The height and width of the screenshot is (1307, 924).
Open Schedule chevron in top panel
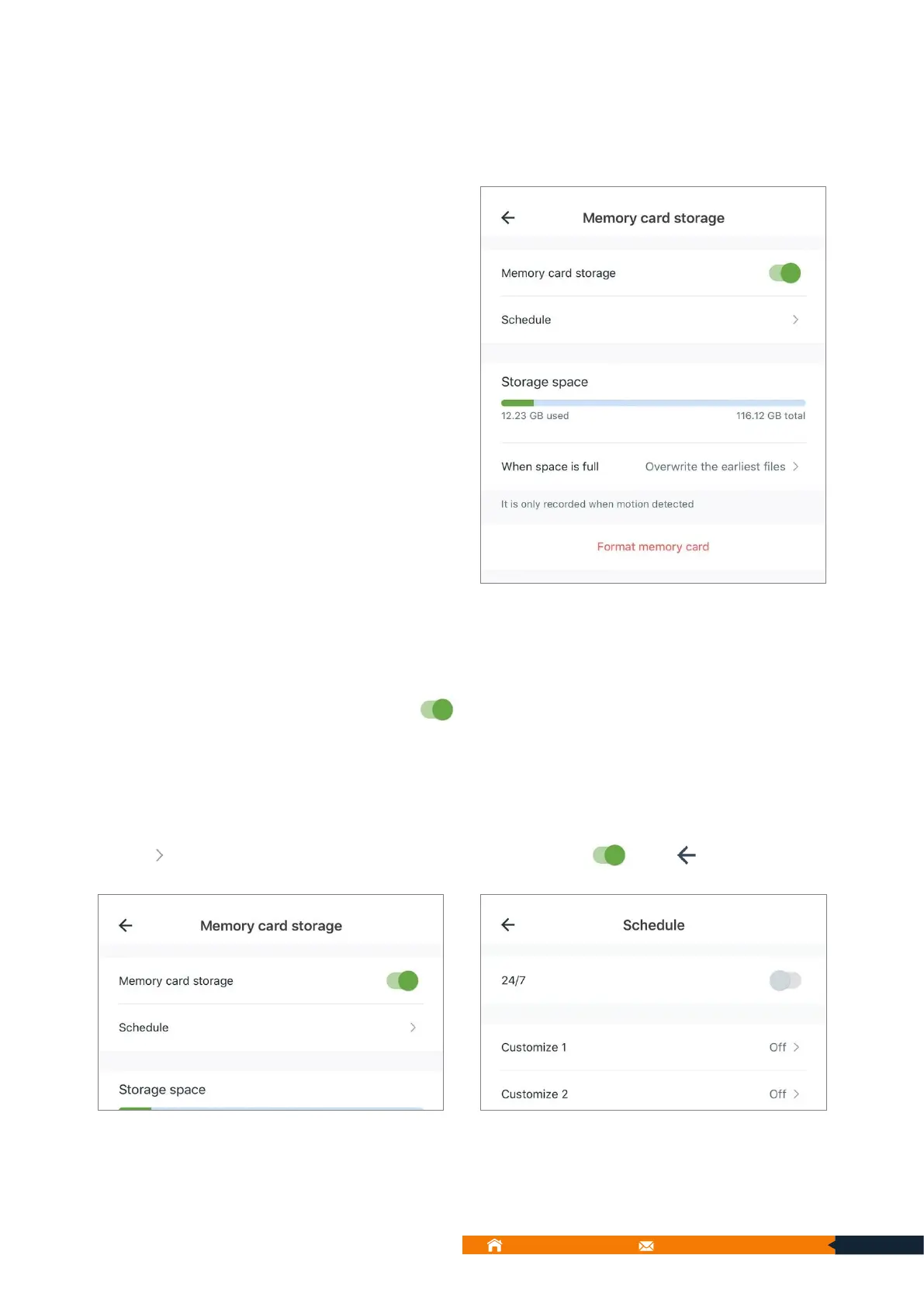click(795, 320)
